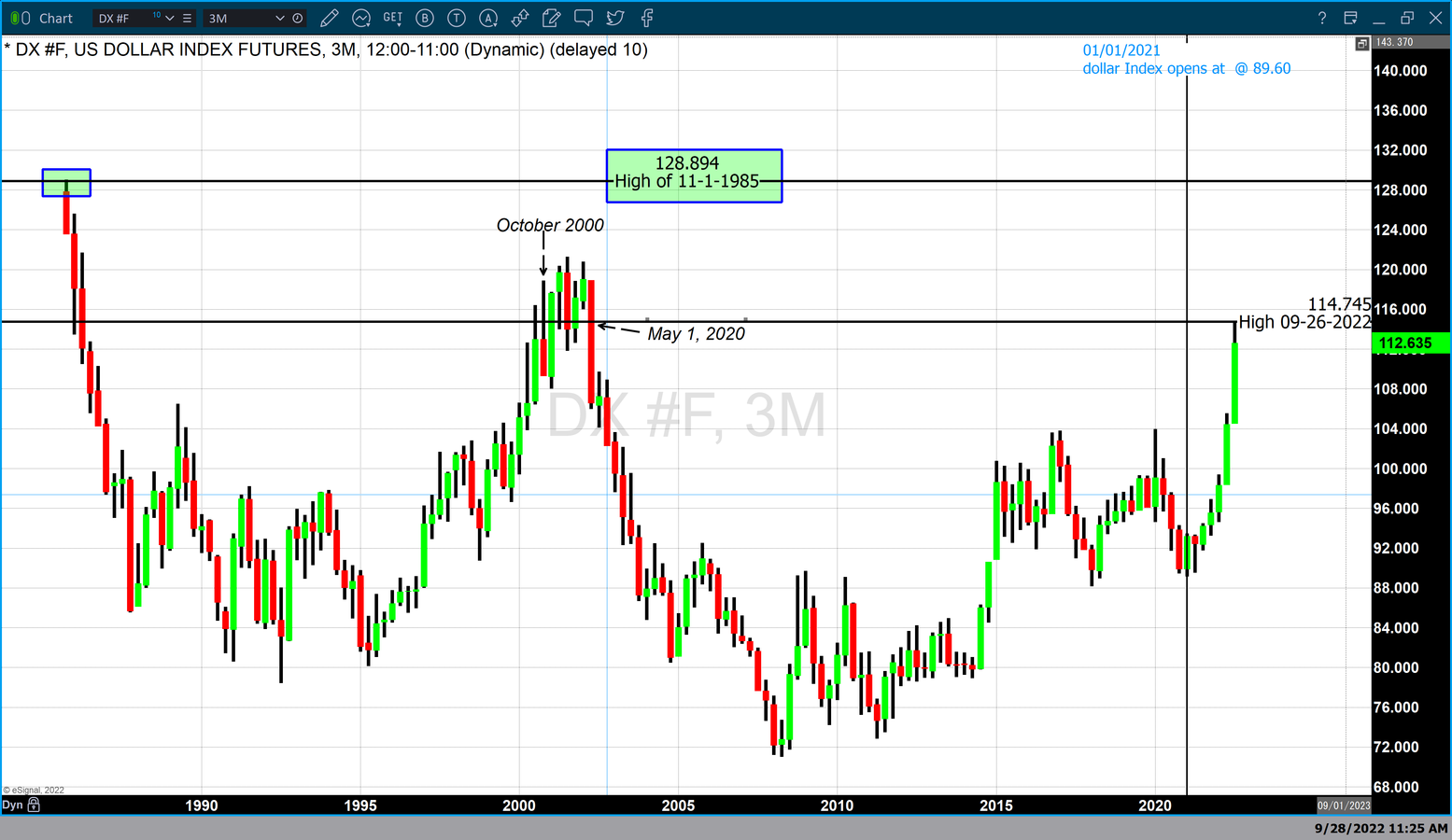Click the circled B toolbar icon
The height and width of the screenshot is (840, 1452).
coord(425,18)
